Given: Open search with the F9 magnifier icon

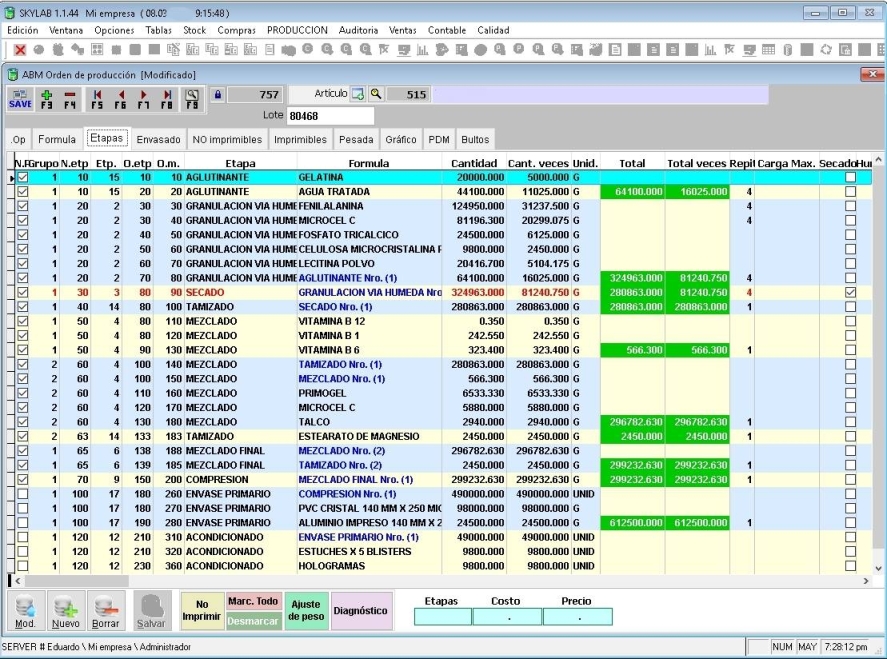Looking at the screenshot, I should click(192, 98).
